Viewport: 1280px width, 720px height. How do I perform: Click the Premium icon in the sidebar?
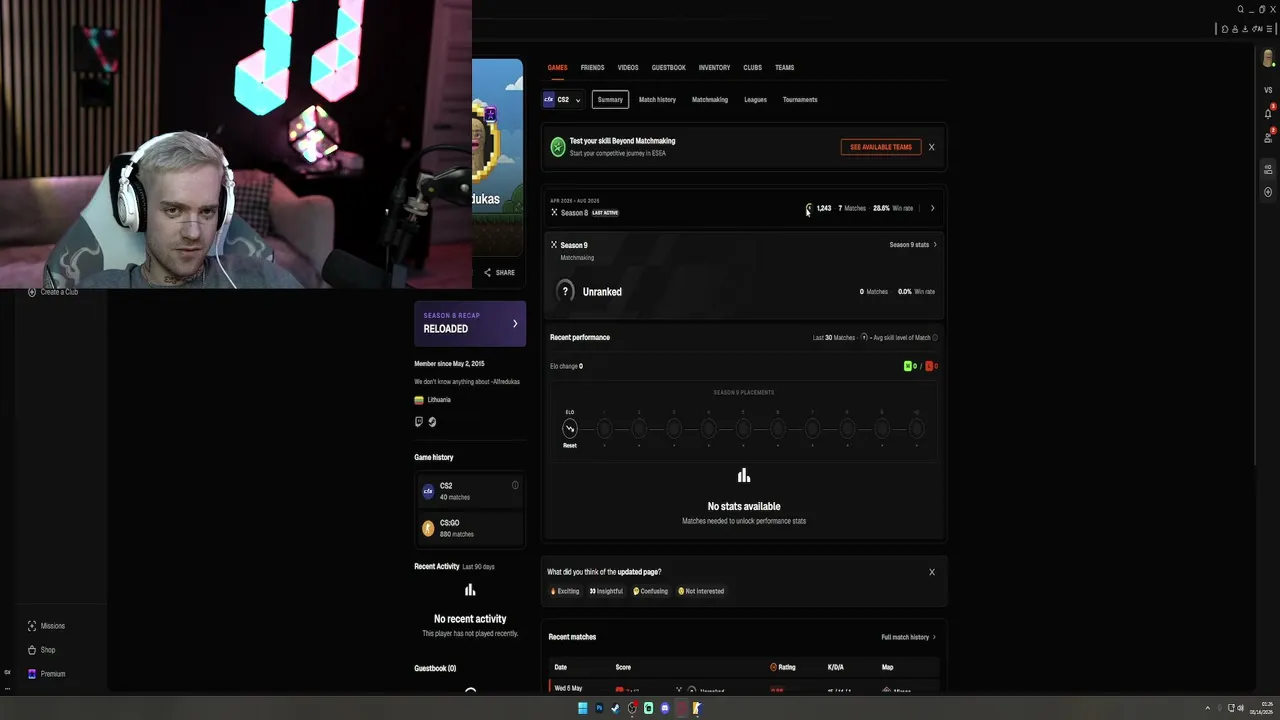click(x=32, y=674)
